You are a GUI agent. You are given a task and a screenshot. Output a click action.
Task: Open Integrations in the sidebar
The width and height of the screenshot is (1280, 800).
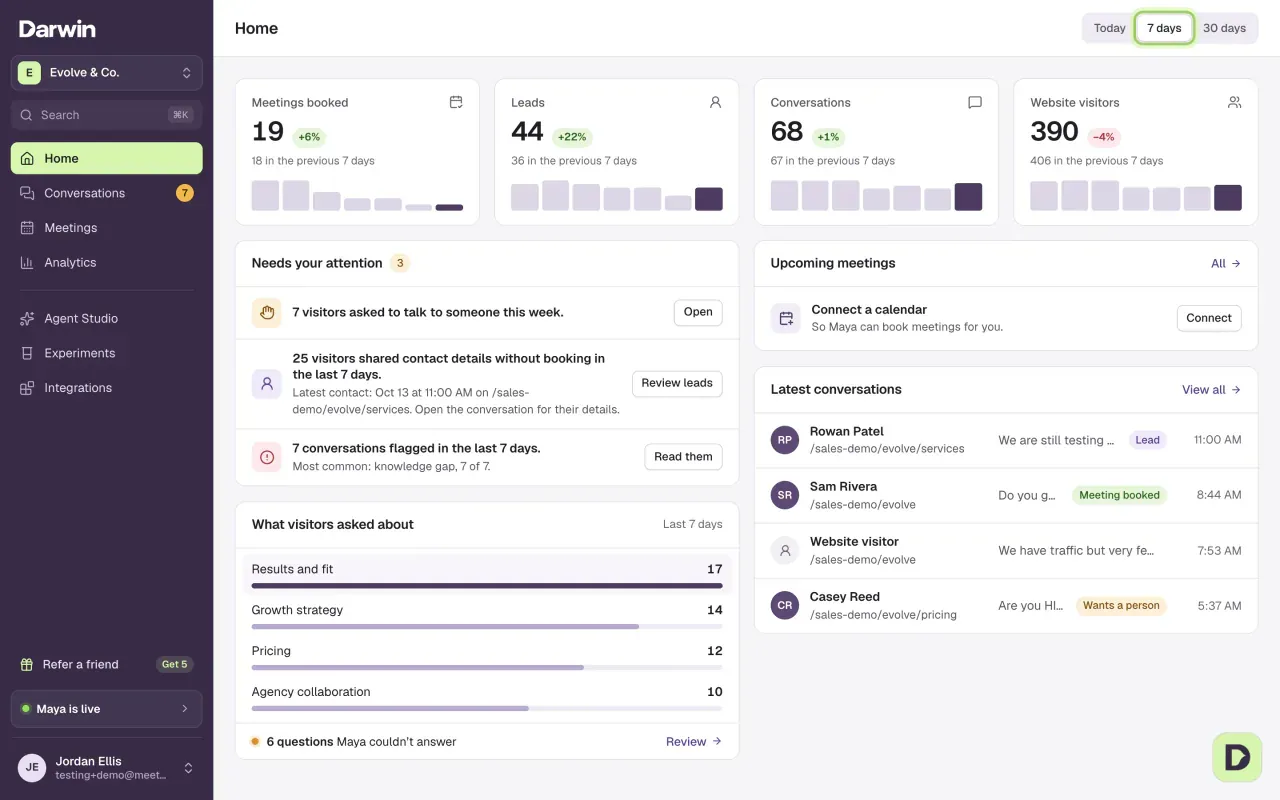coord(107,388)
